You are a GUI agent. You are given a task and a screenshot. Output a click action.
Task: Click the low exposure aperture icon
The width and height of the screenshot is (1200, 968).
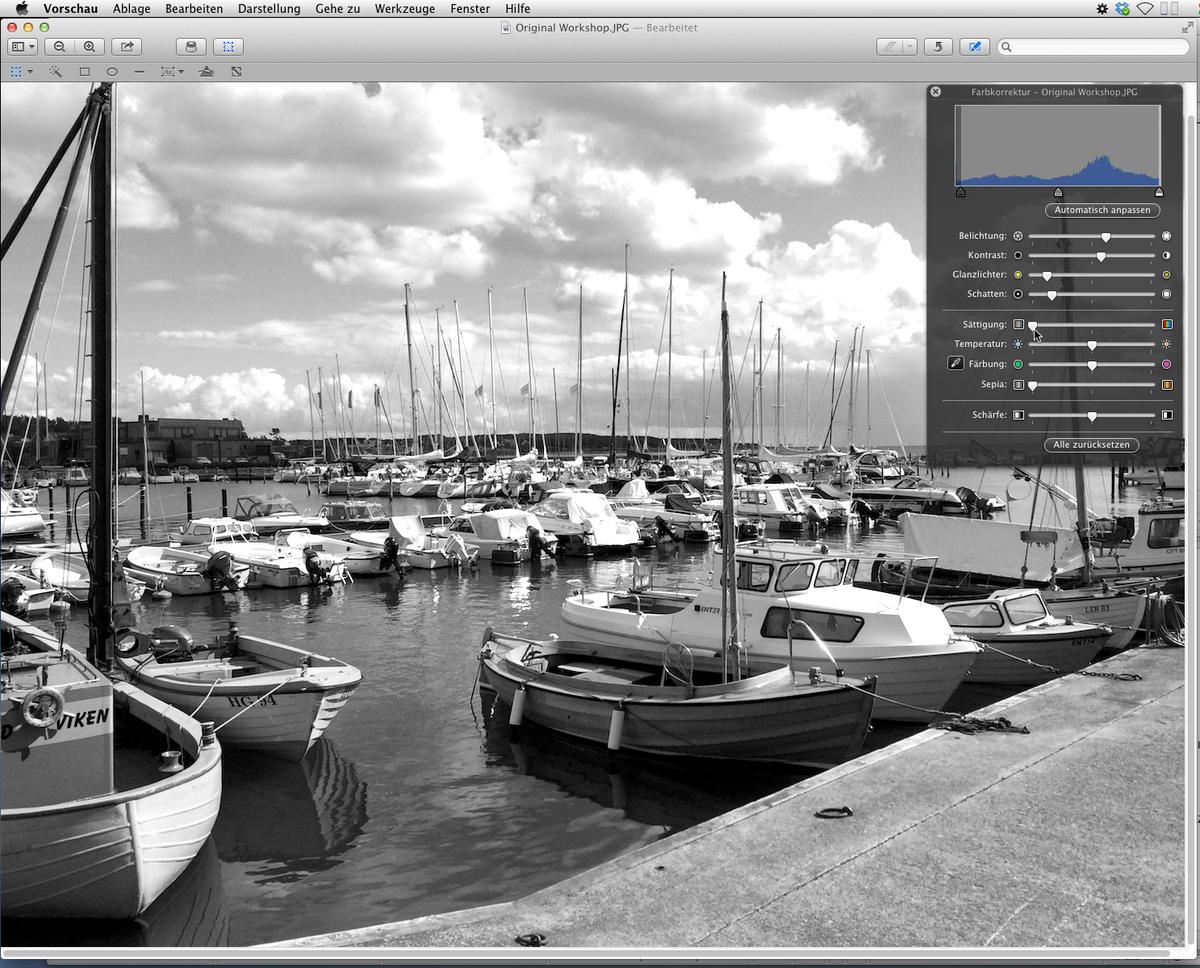click(x=1018, y=236)
